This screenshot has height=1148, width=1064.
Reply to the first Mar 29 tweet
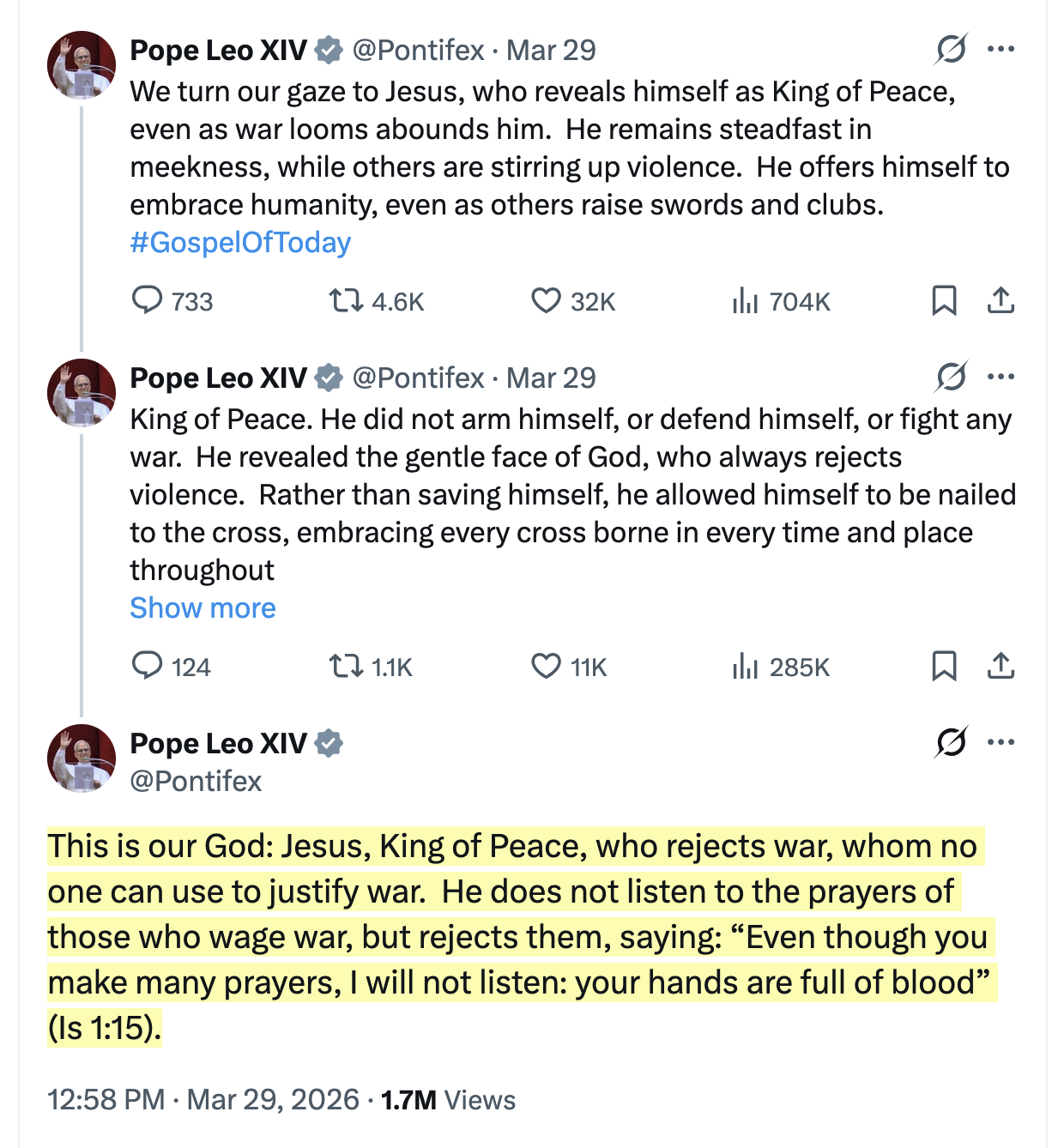(x=148, y=300)
